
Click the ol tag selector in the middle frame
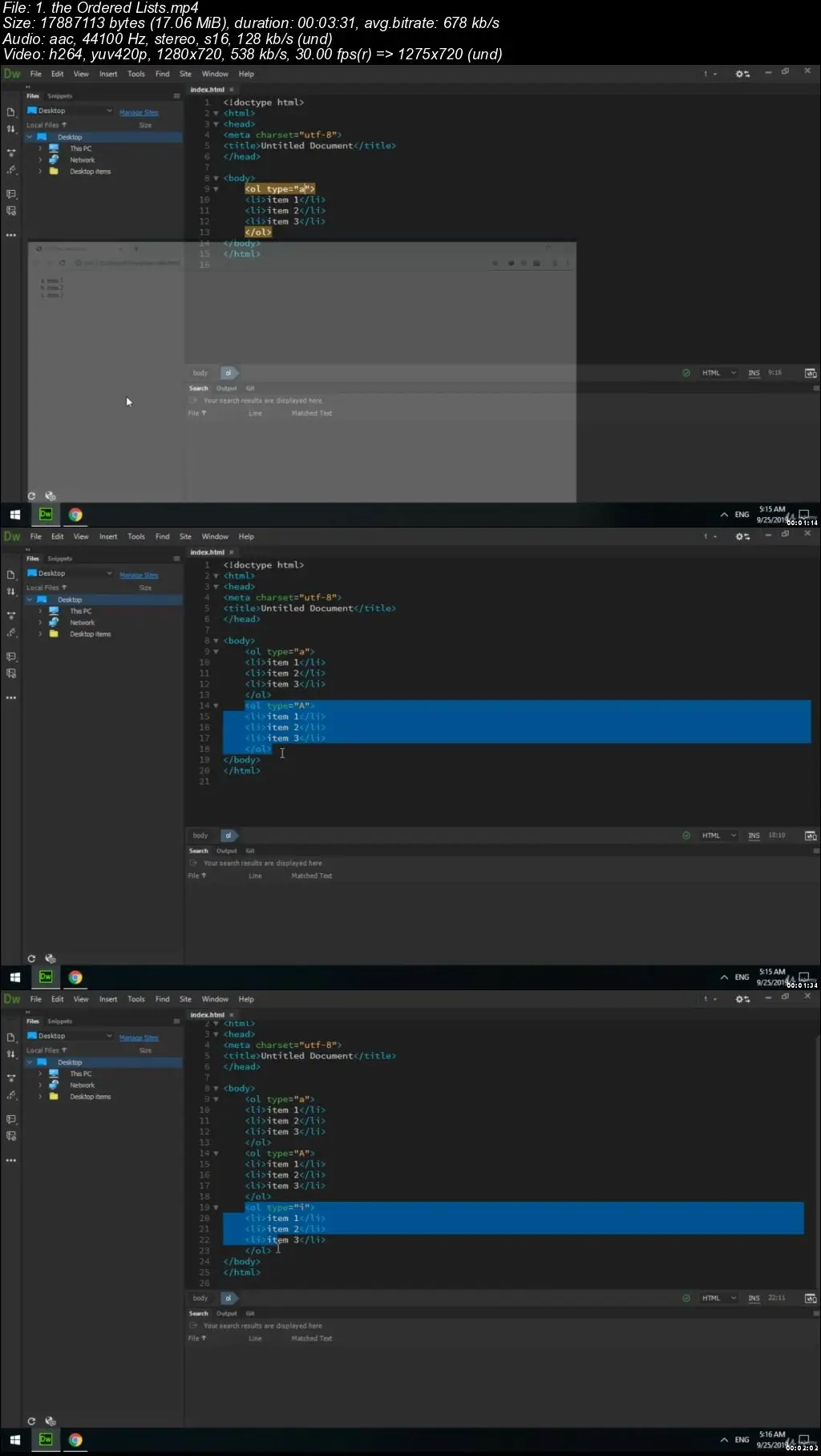229,835
